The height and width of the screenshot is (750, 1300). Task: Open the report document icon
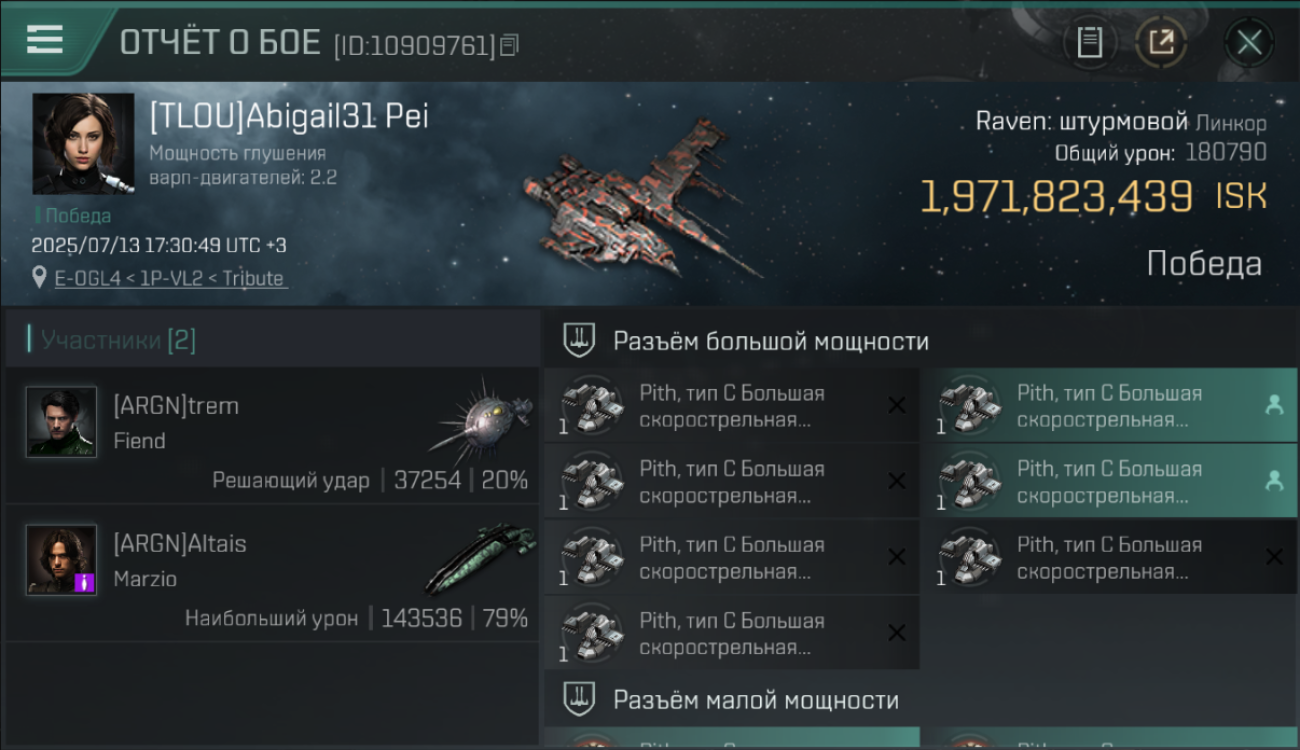[1089, 42]
